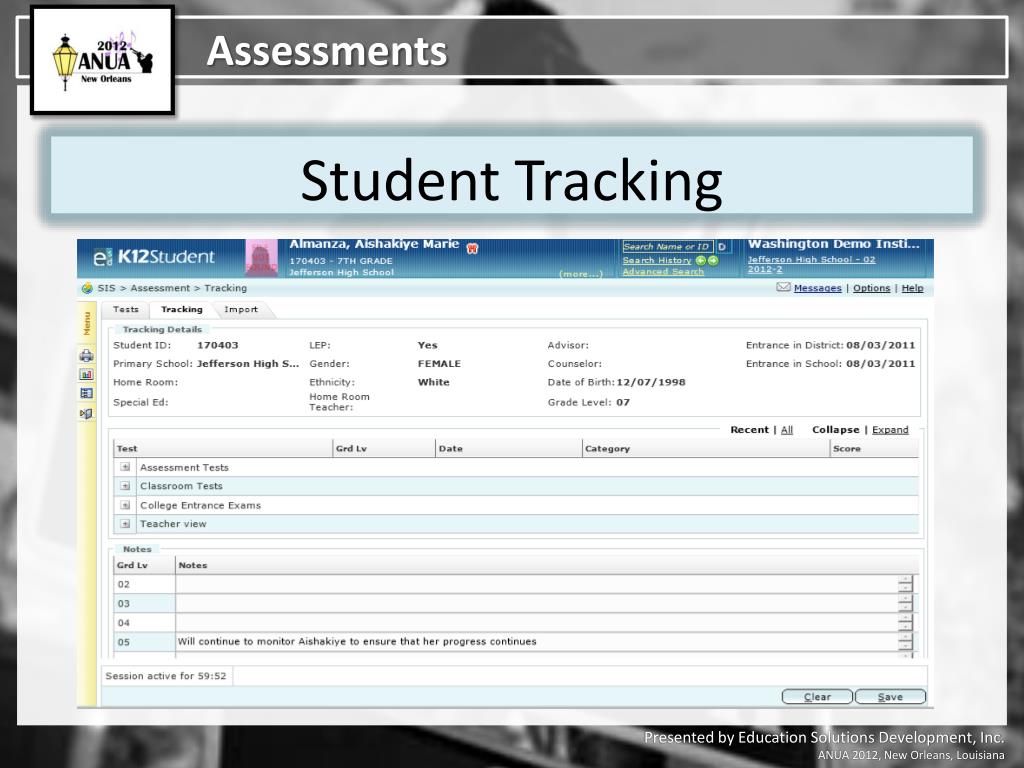Click the red alert icon next to student name
Image resolution: width=1024 pixels, height=768 pixels.
(x=472, y=248)
